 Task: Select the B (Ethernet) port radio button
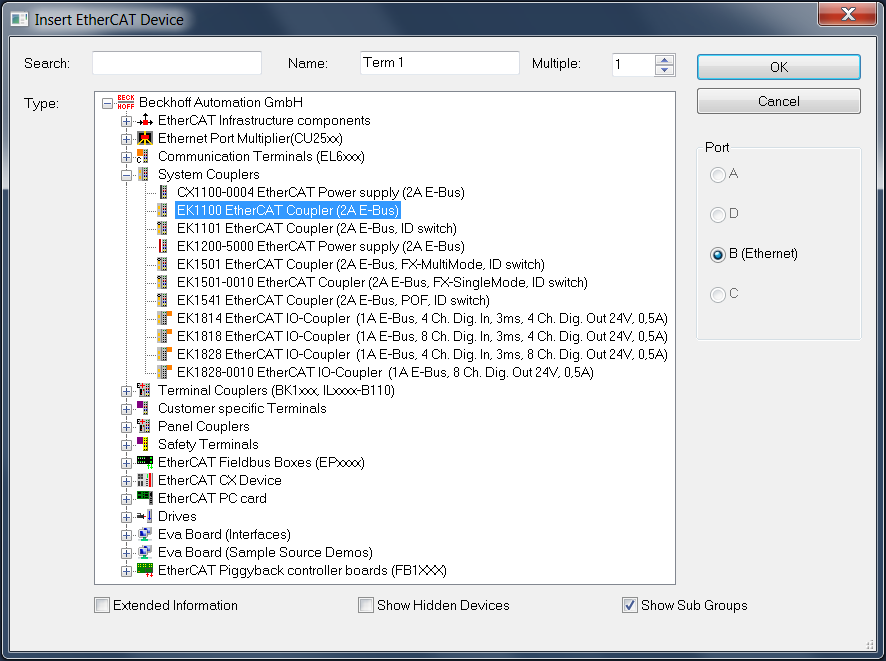[718, 255]
